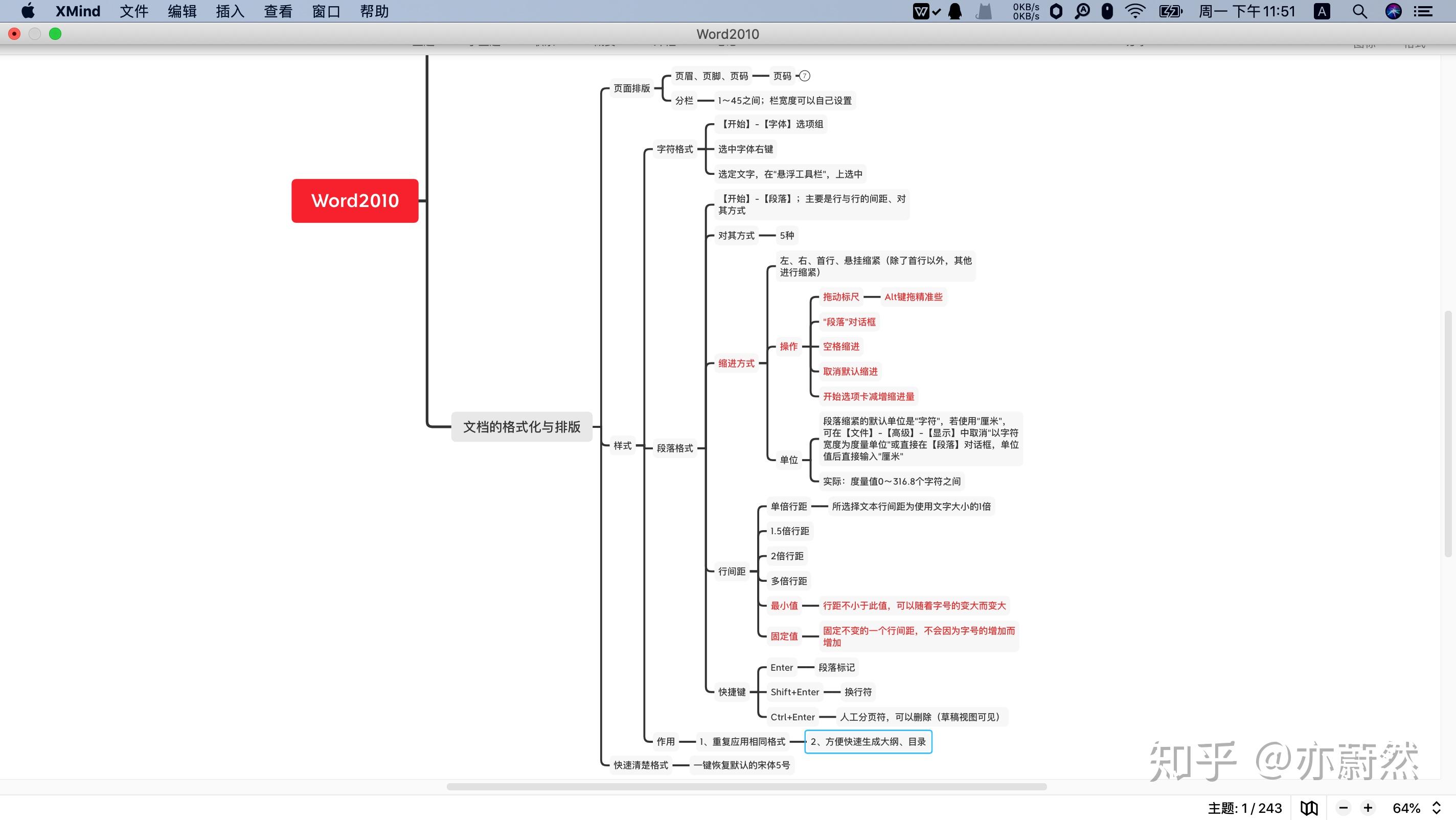
Task: Select the red 缩进方式 topic
Action: pos(736,363)
